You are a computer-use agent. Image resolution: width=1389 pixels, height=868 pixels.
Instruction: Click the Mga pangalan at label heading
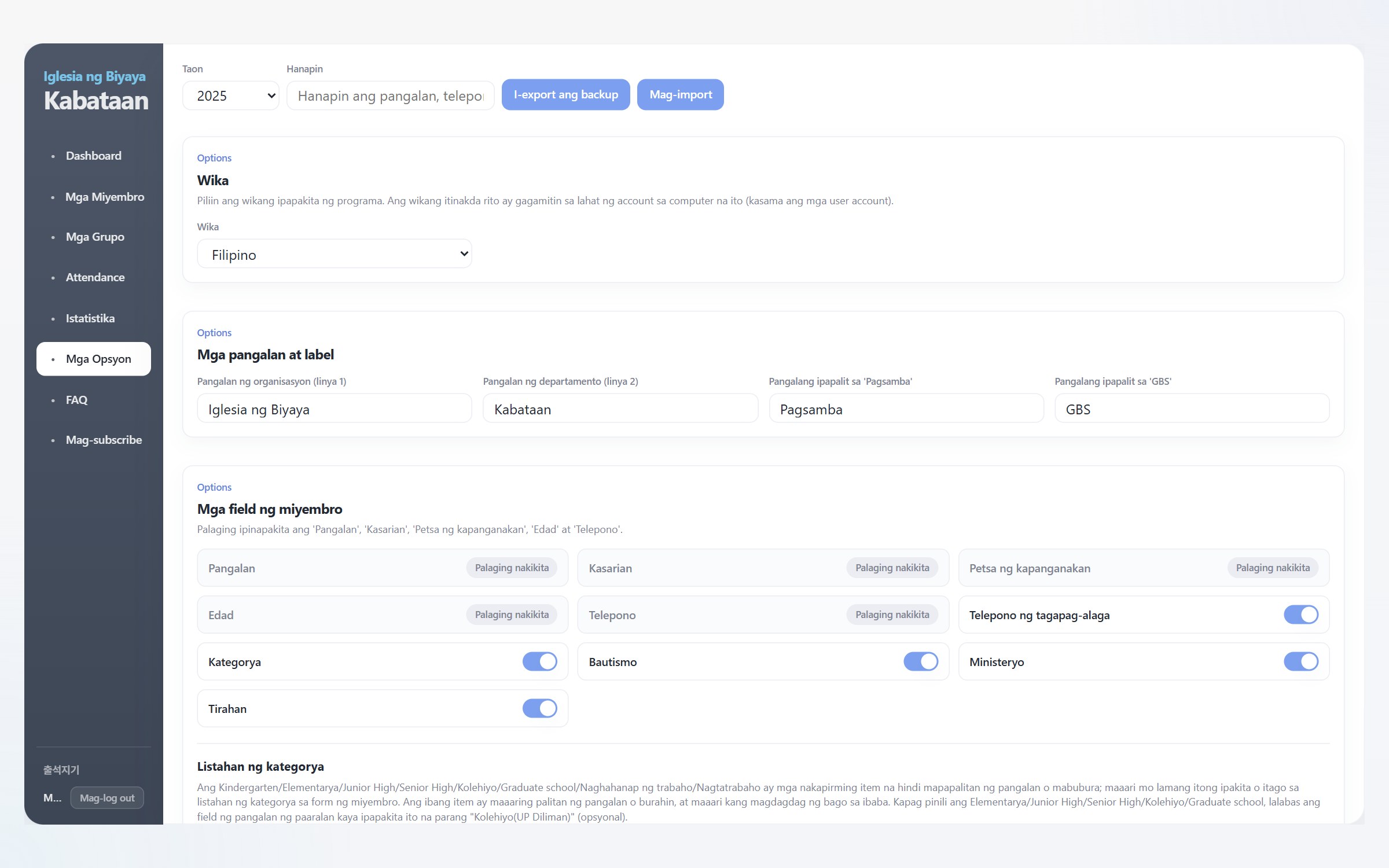pos(265,355)
